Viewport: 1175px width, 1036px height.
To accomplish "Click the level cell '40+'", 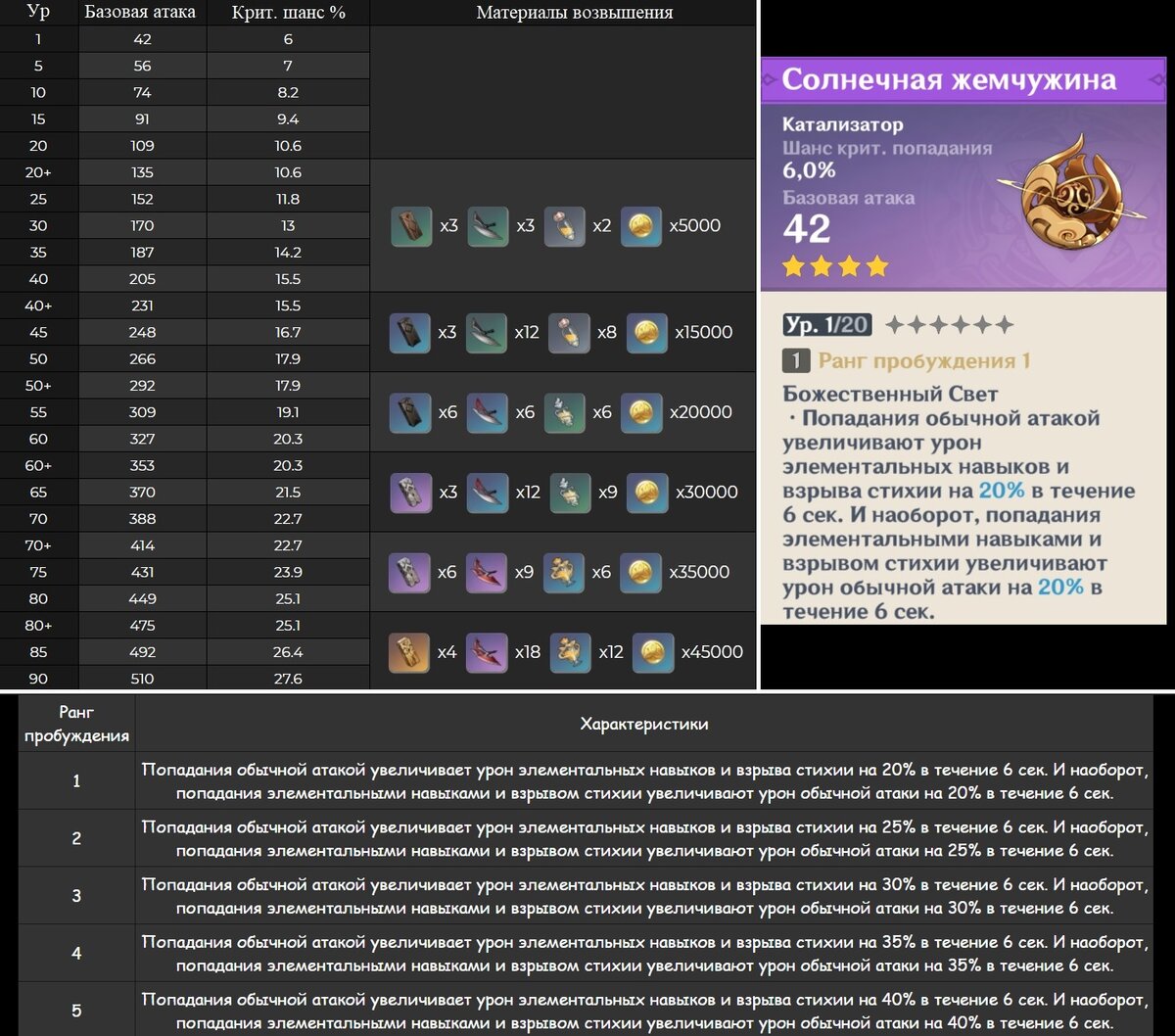I will [39, 306].
